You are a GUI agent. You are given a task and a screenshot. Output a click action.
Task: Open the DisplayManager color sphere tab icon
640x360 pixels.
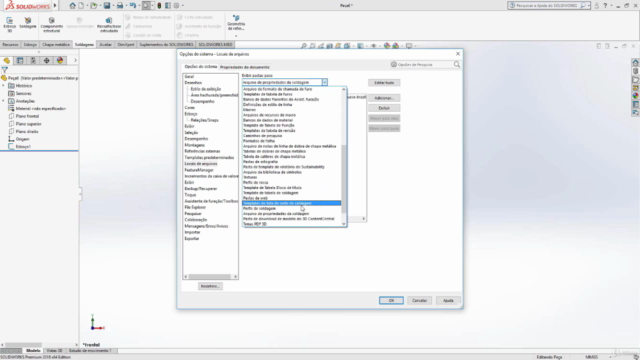60,60
